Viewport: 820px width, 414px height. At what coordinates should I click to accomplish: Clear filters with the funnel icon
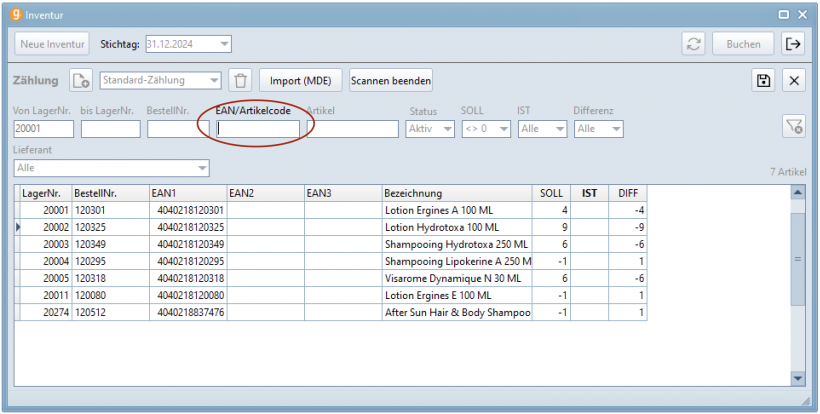point(794,126)
